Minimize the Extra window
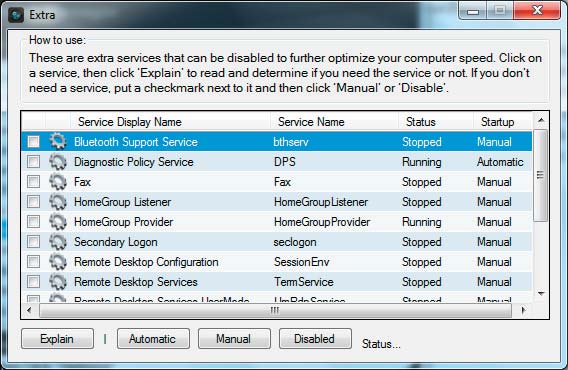 [473, 11]
